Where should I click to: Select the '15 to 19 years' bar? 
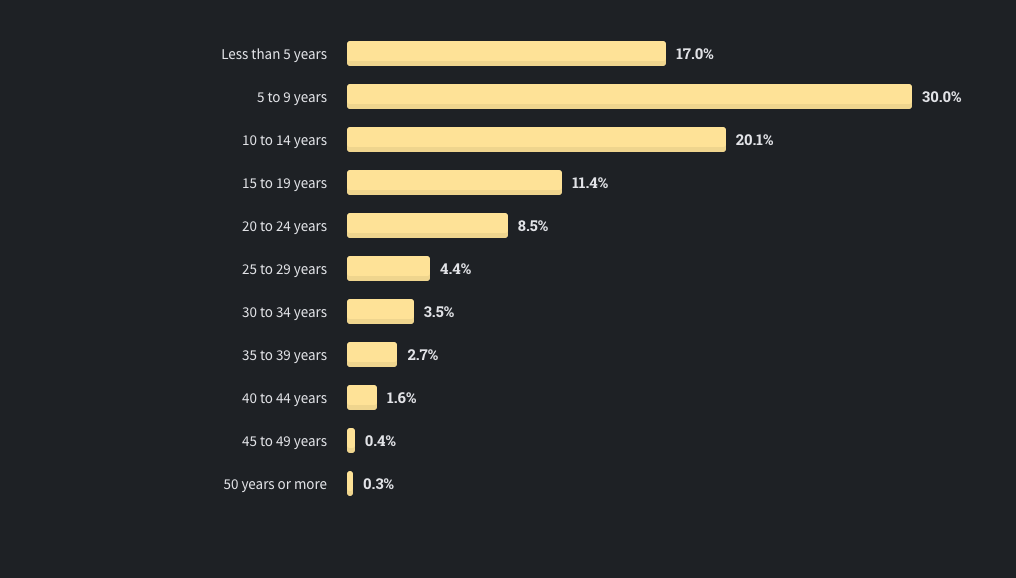point(454,182)
